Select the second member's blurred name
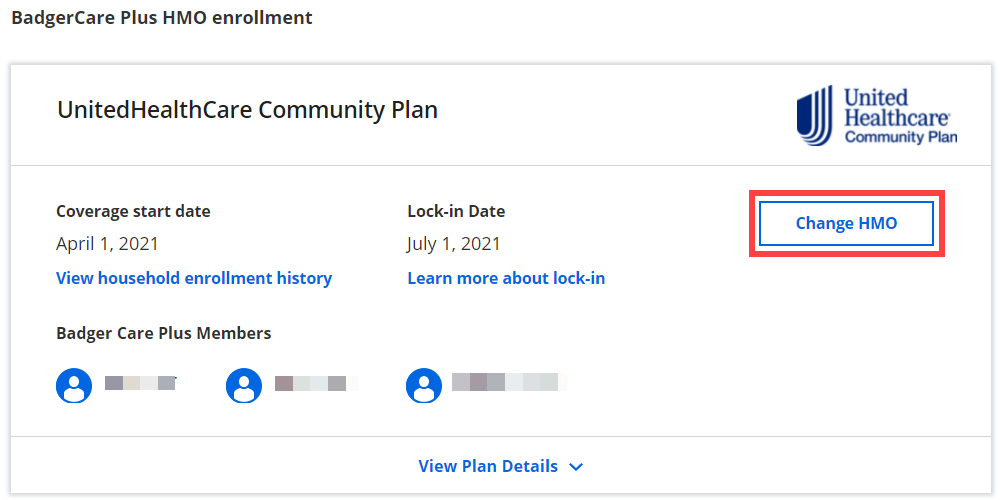 tap(314, 383)
